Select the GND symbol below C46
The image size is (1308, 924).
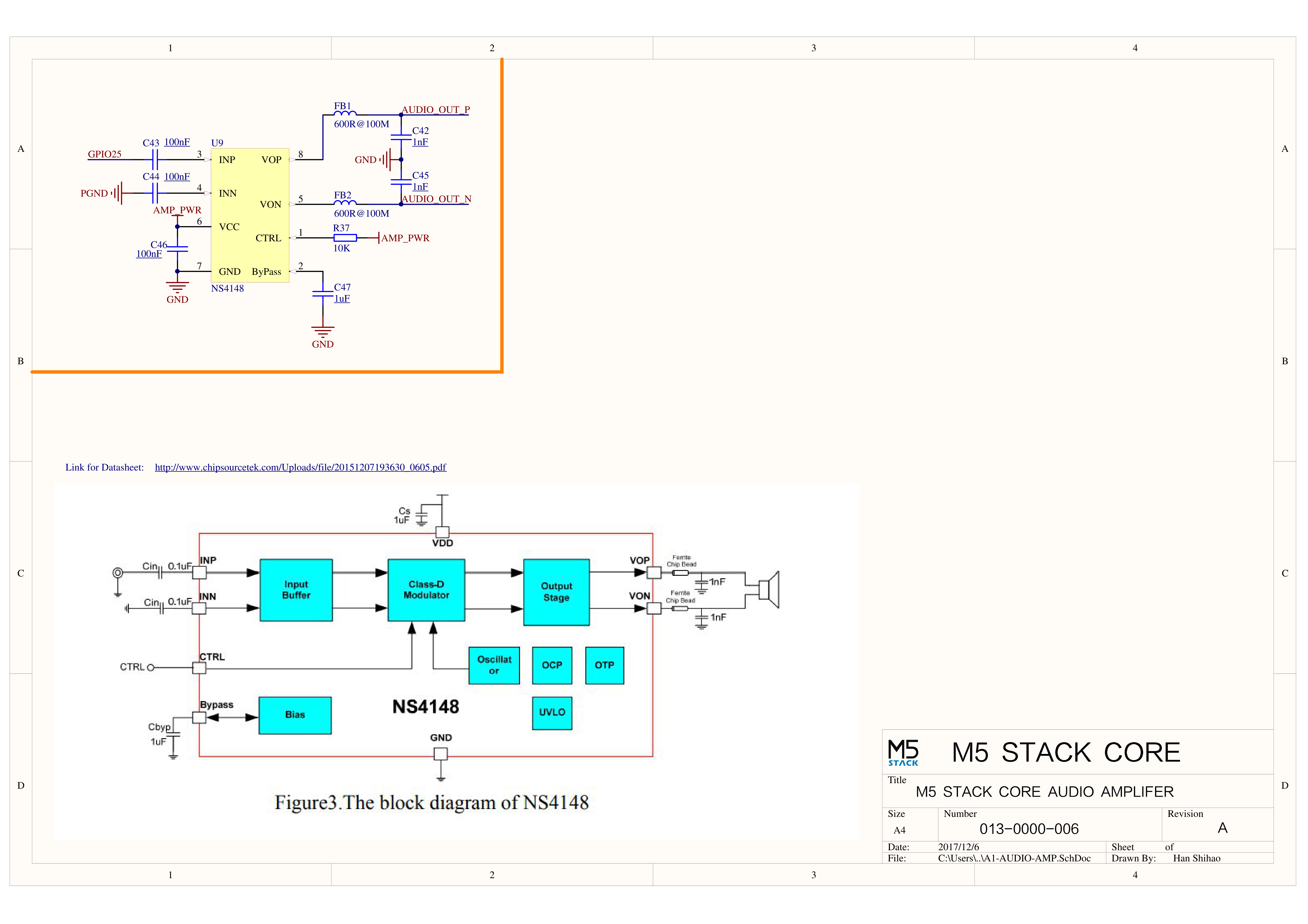[177, 287]
